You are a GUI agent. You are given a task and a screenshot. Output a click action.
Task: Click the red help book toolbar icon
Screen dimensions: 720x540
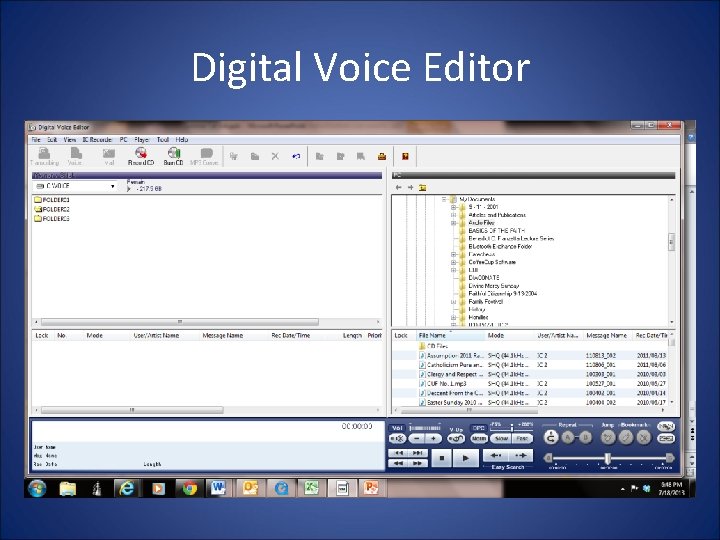point(405,157)
